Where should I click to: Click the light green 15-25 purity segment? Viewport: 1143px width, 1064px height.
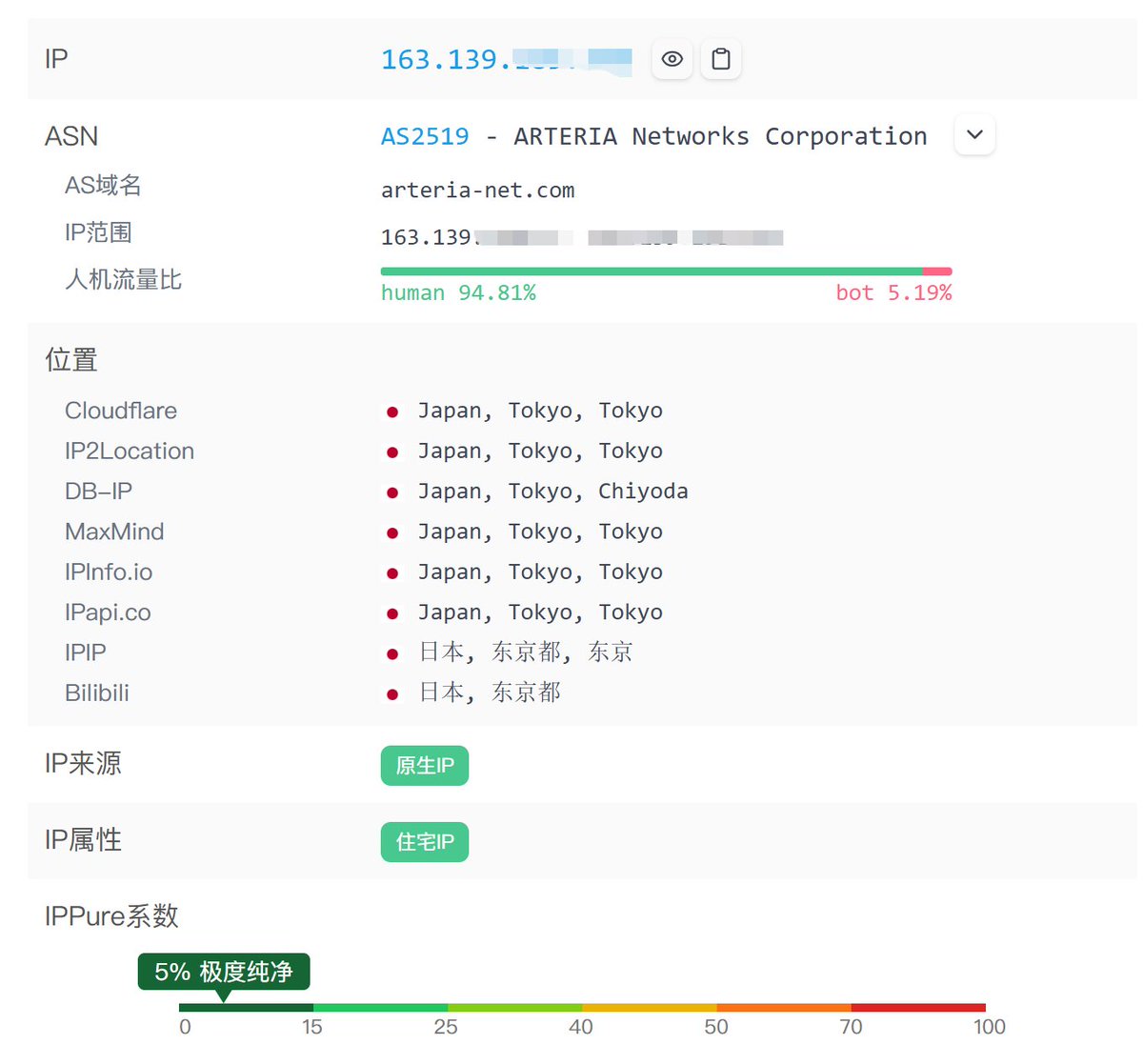[380, 1008]
